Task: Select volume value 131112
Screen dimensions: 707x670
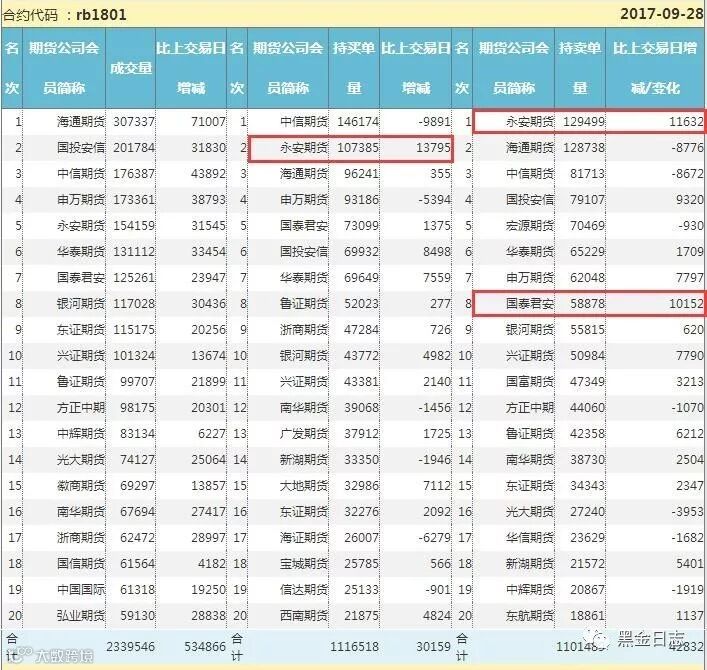Action: click(134, 252)
